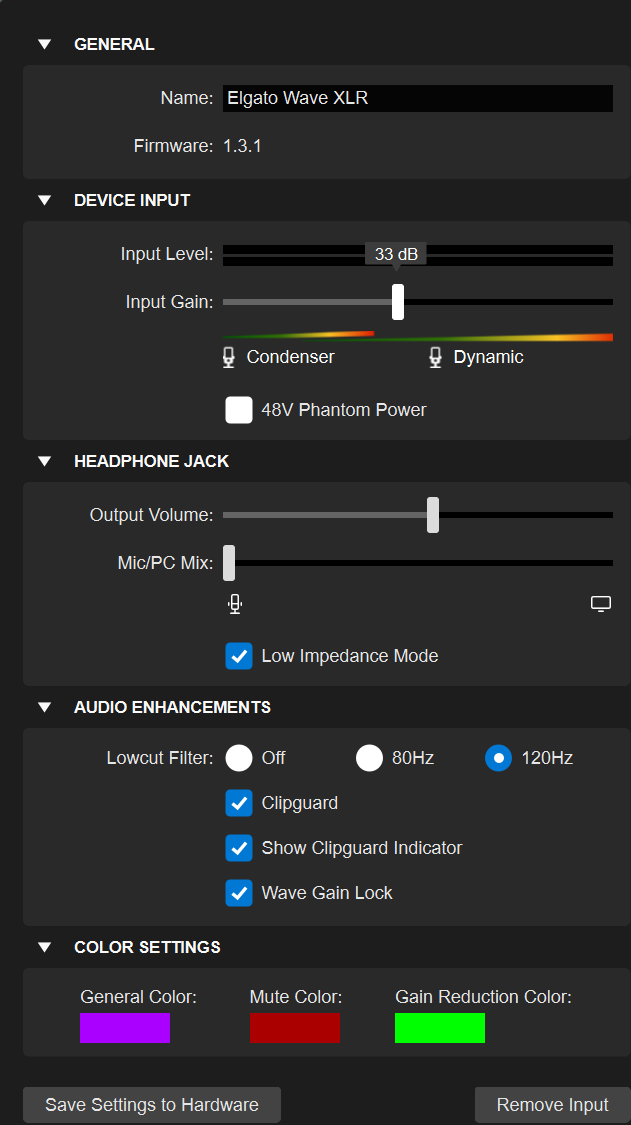This screenshot has width=631, height=1125.
Task: Disable Low Impedance Mode checkbox
Action: pos(239,656)
